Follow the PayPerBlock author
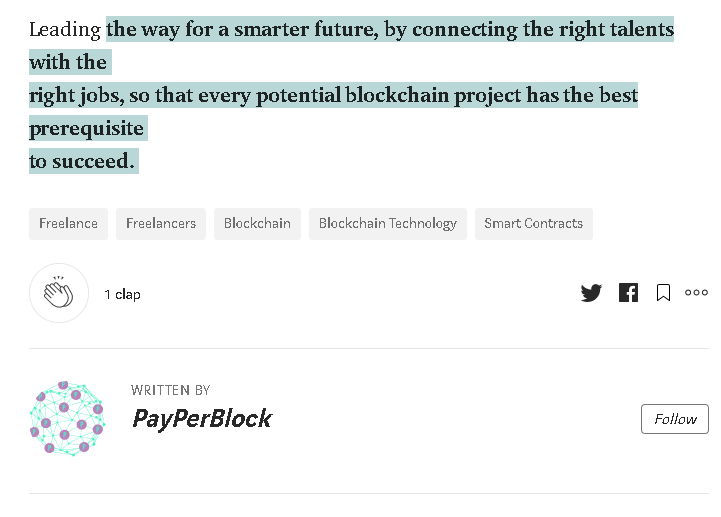Screen dimensions: 721x517 coord(675,419)
